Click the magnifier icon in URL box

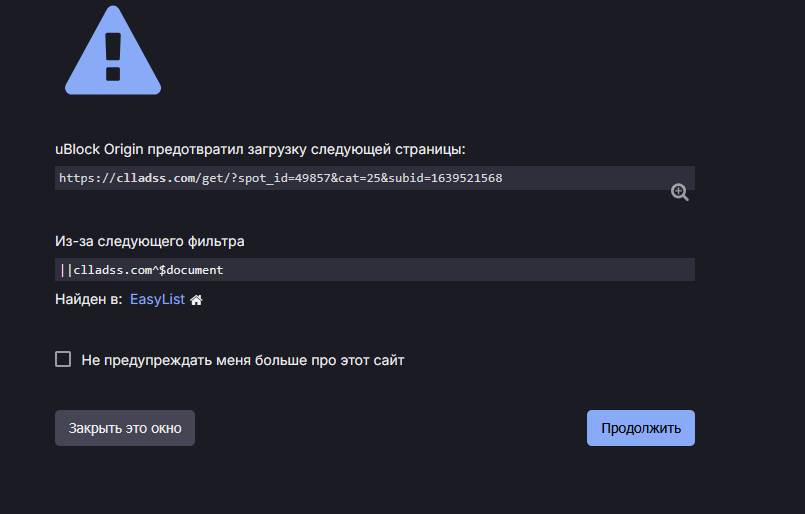coord(679,192)
